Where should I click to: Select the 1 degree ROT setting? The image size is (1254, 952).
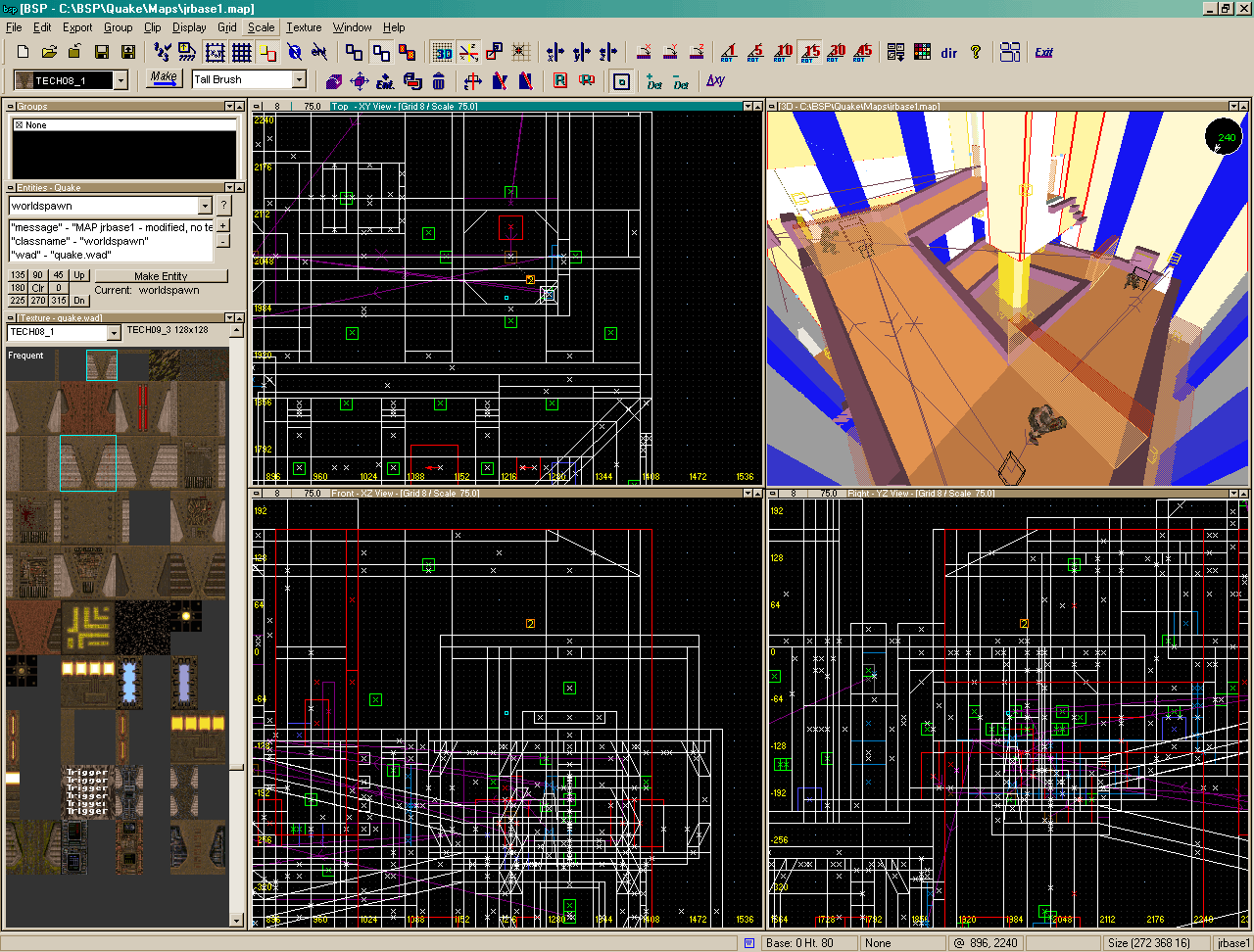click(x=728, y=52)
